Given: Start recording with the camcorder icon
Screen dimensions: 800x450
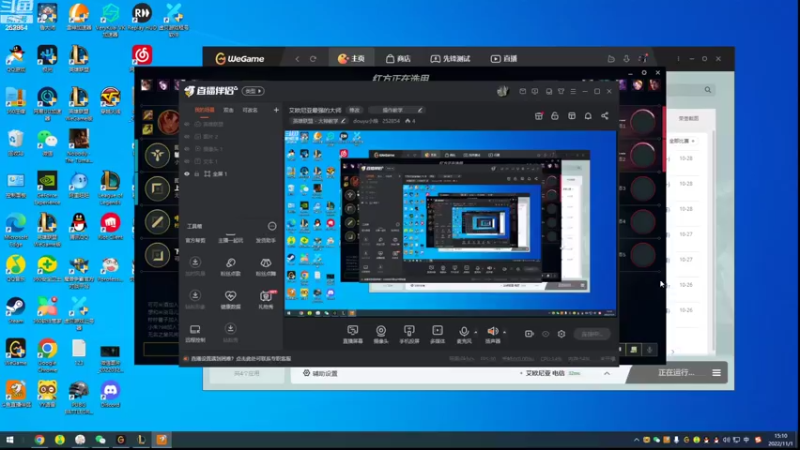Looking at the screenshot, I should pyautogui.click(x=529, y=334).
